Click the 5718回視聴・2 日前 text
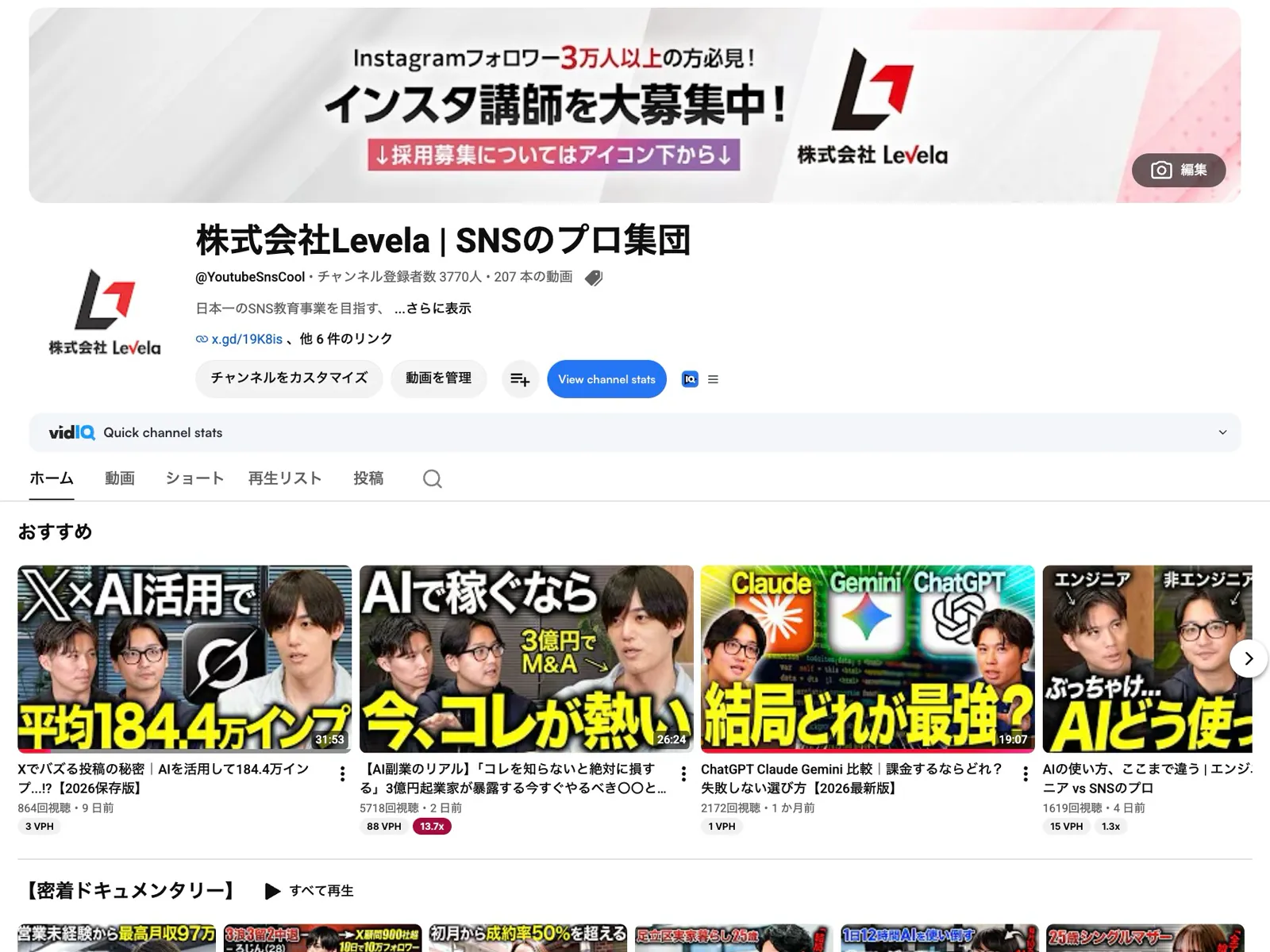 (x=410, y=808)
